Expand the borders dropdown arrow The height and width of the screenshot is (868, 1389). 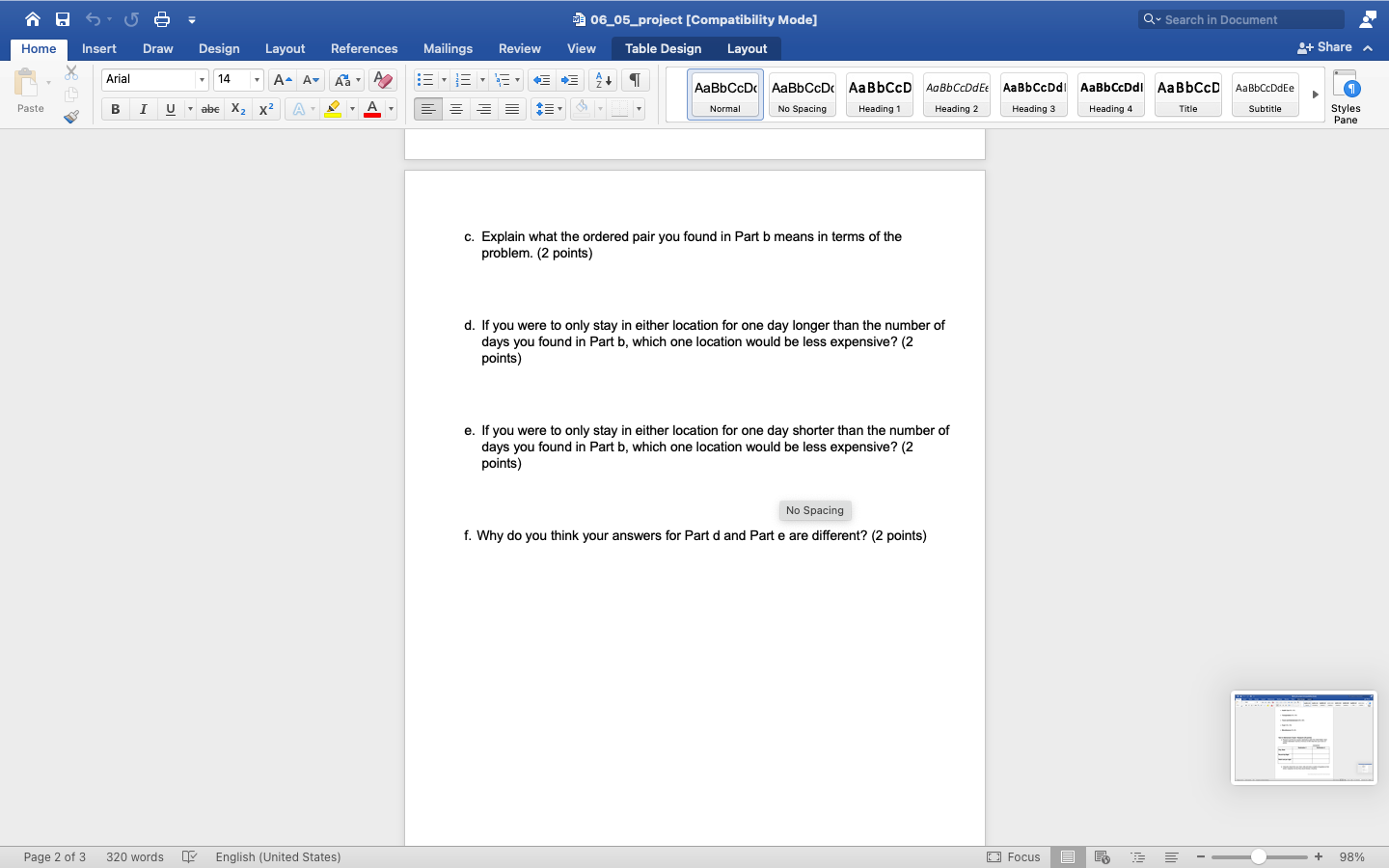point(639,109)
